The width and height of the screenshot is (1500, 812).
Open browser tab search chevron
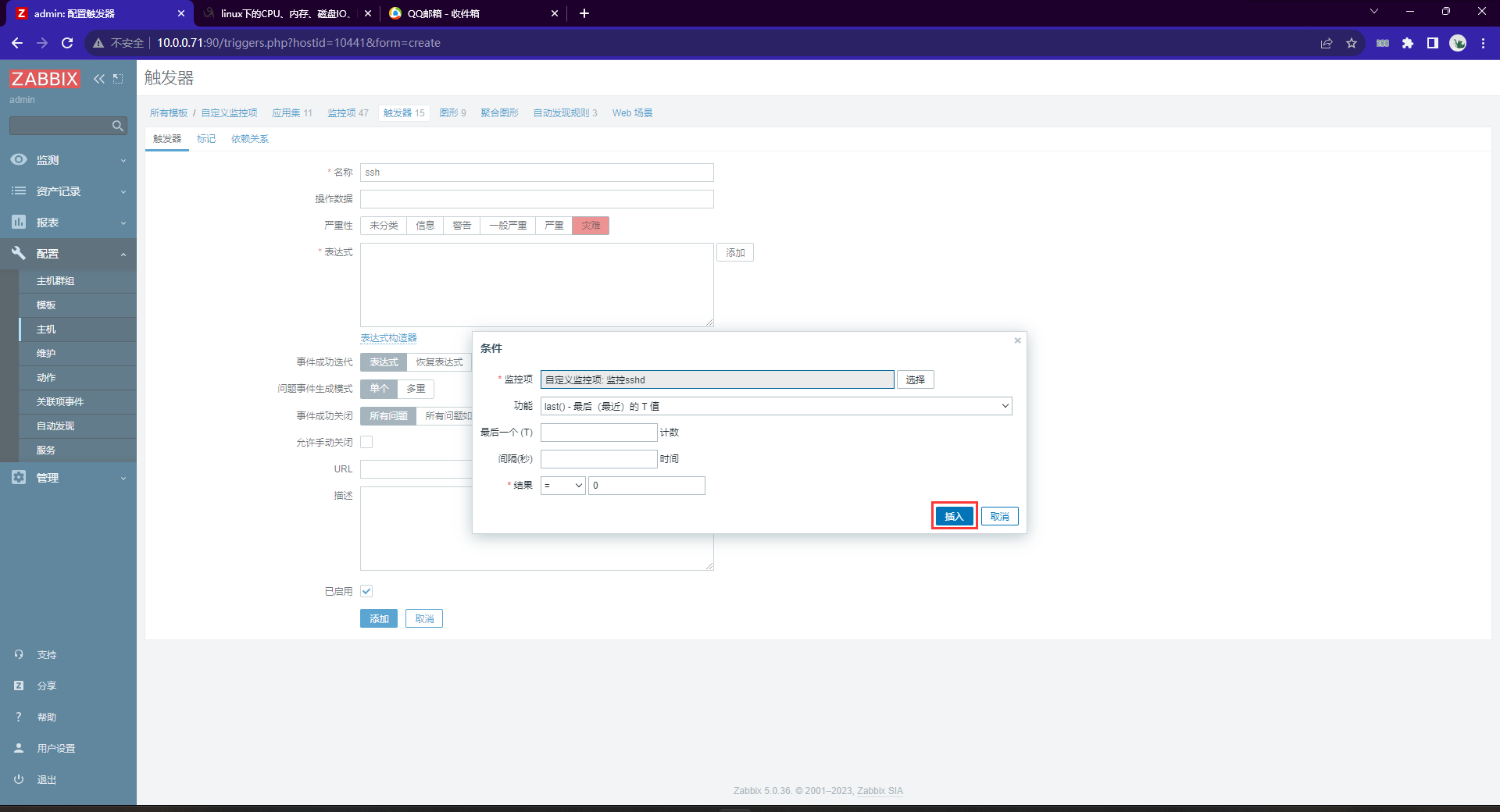1374,12
